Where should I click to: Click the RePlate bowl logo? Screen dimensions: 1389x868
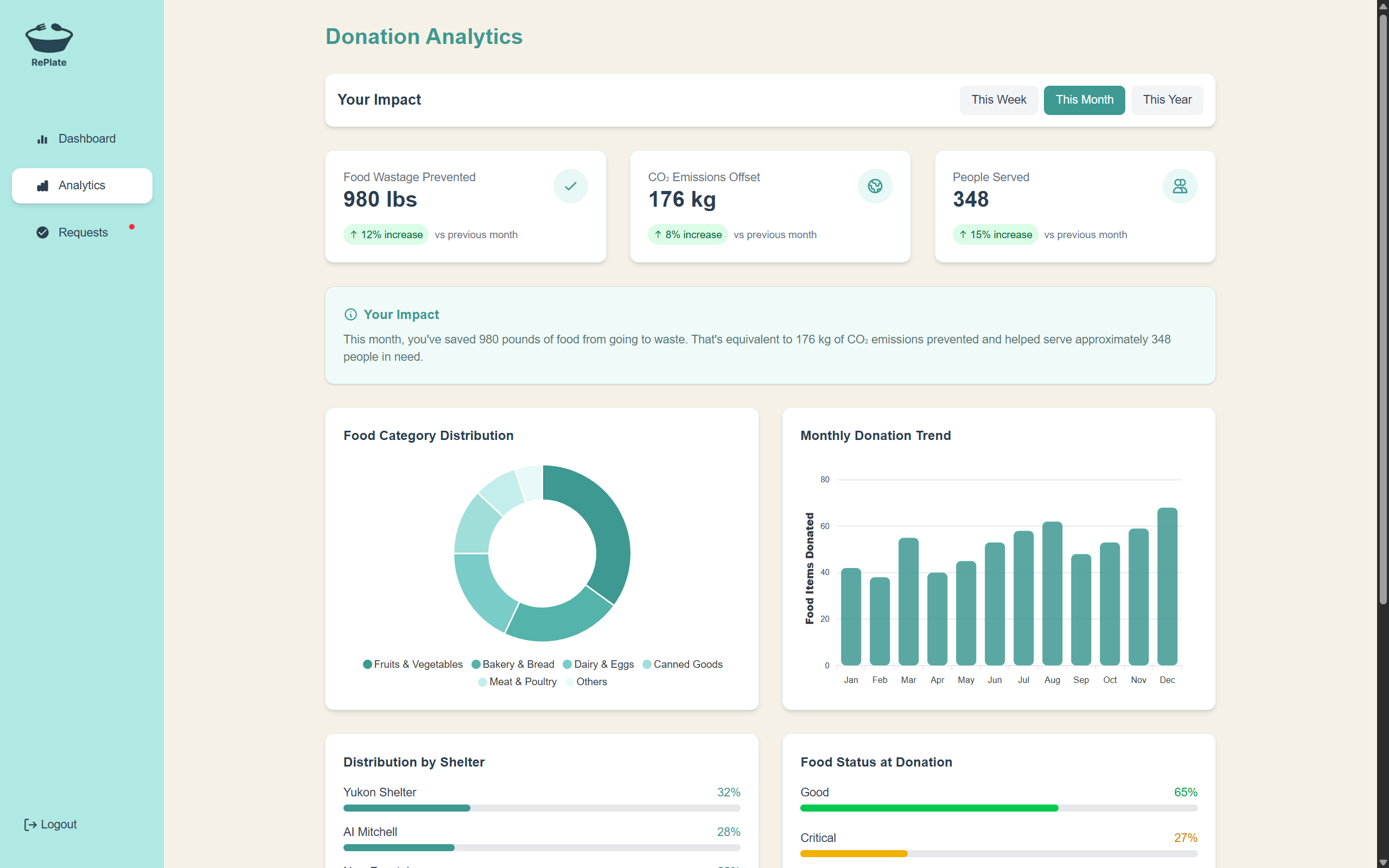point(49,38)
